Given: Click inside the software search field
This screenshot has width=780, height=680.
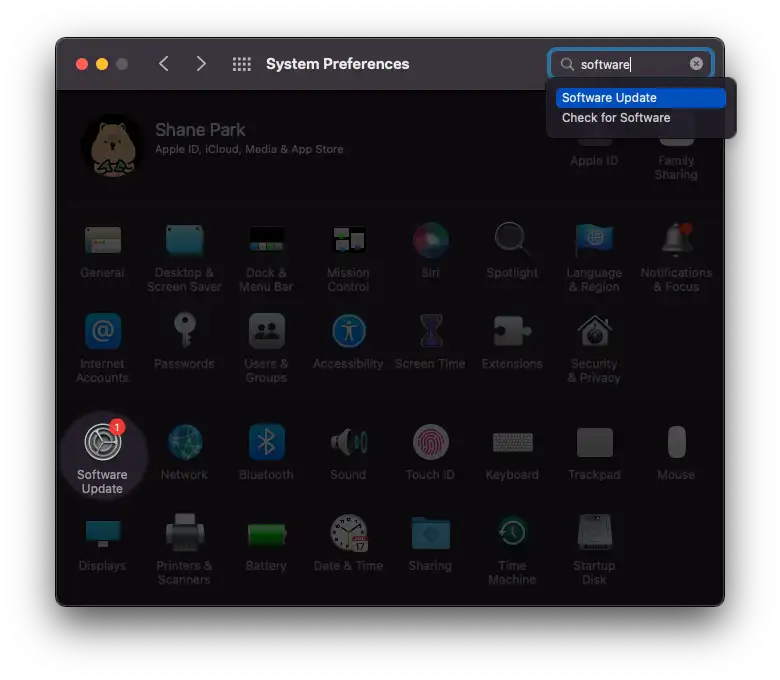Looking at the screenshot, I should pyautogui.click(x=631, y=64).
